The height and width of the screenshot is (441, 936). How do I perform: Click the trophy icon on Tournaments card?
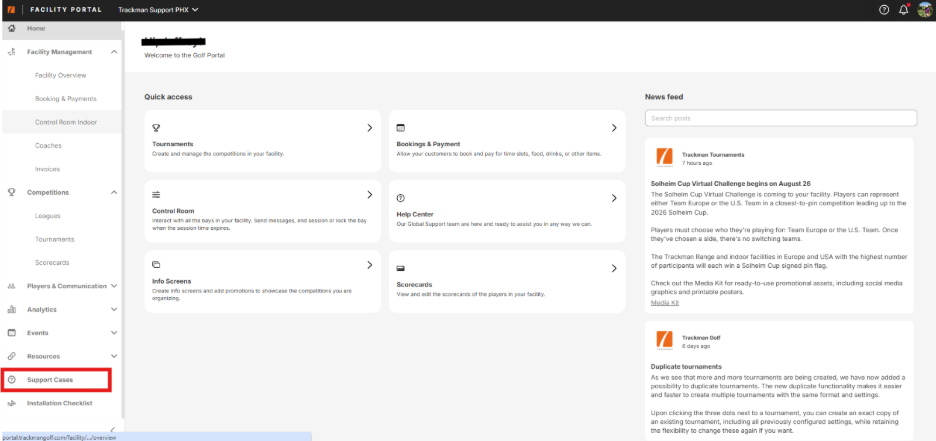click(x=156, y=128)
